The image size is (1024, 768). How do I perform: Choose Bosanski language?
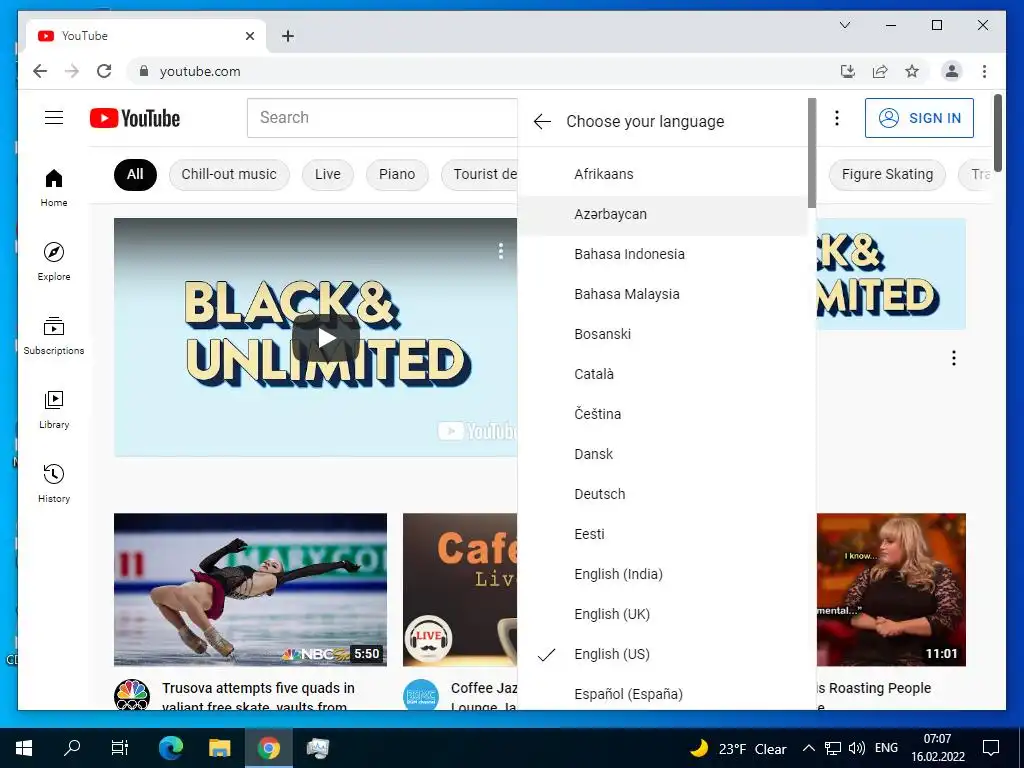[x=663, y=334]
